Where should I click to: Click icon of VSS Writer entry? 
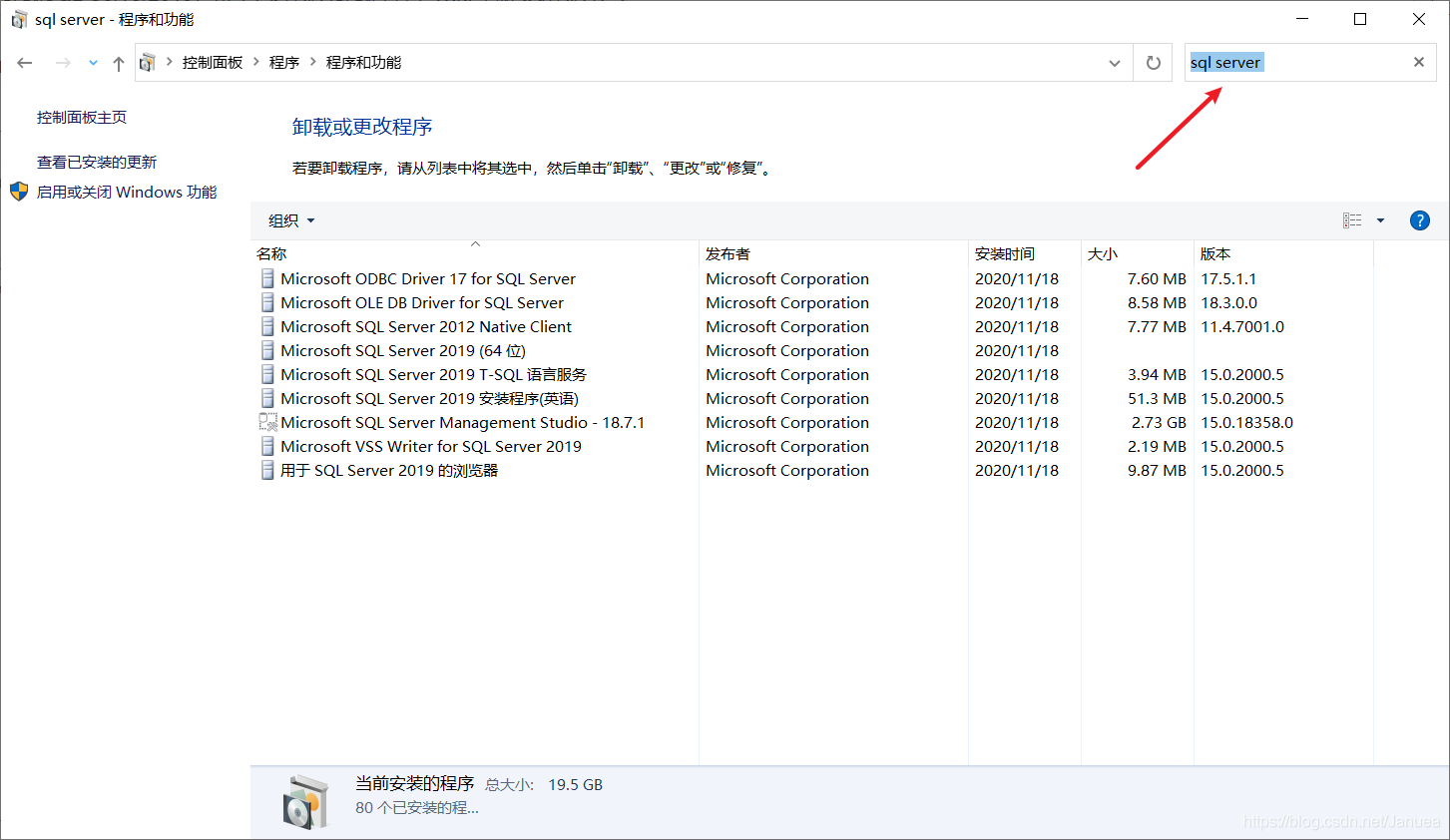coord(267,446)
